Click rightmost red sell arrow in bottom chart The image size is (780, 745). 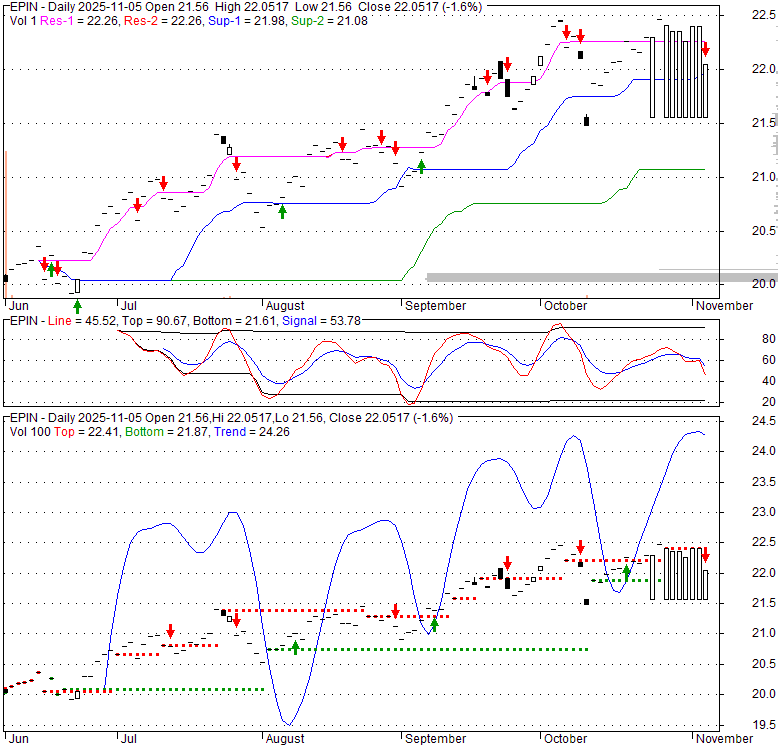[x=705, y=555]
